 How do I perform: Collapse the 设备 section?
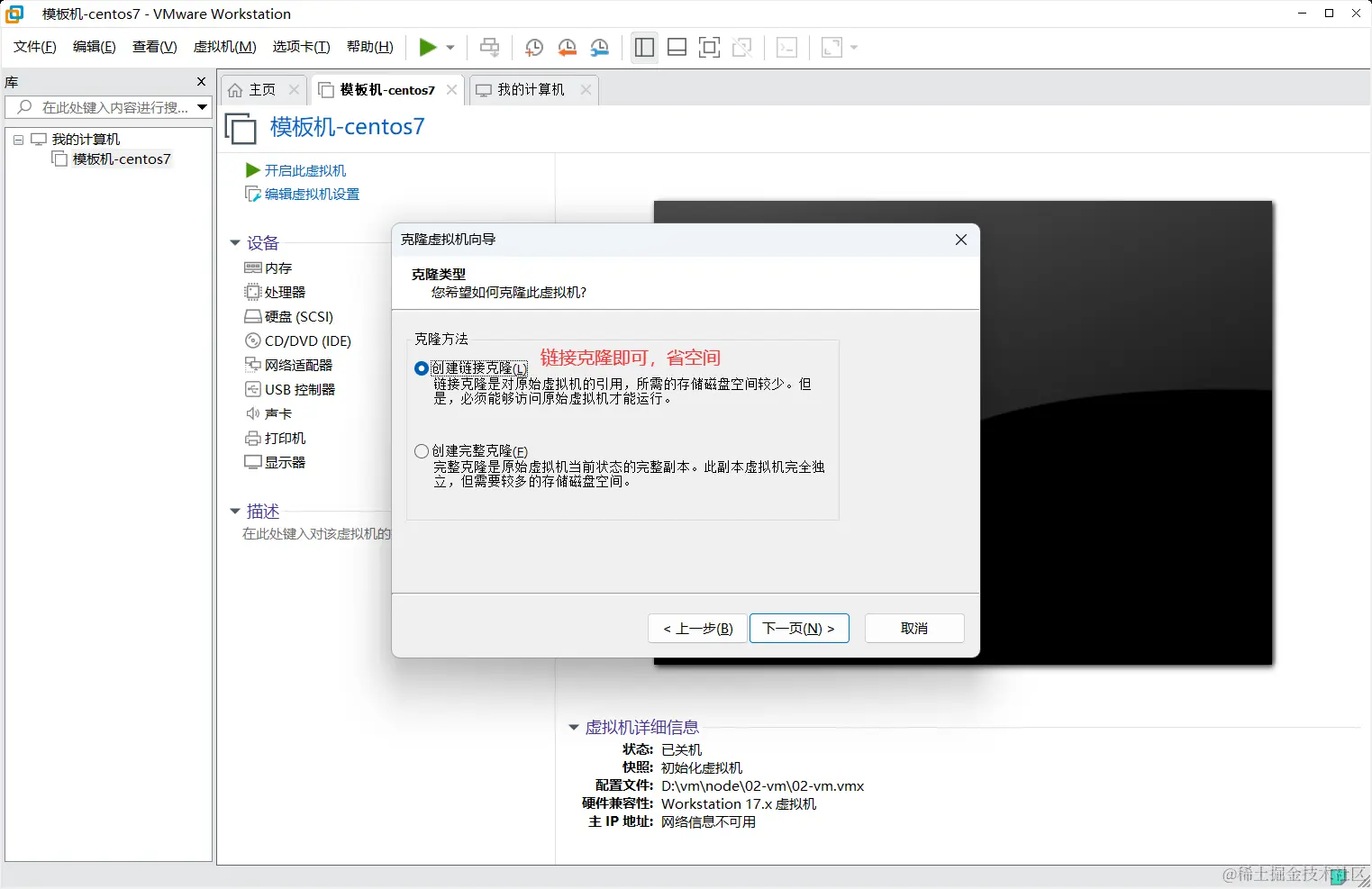pyautogui.click(x=235, y=243)
